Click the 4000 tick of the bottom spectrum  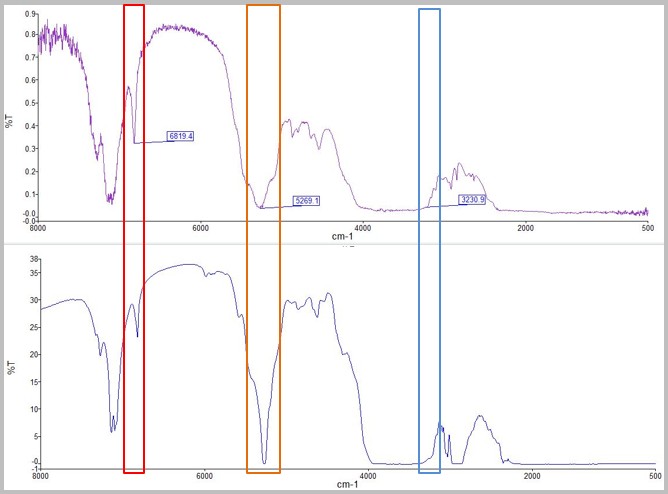pos(368,476)
